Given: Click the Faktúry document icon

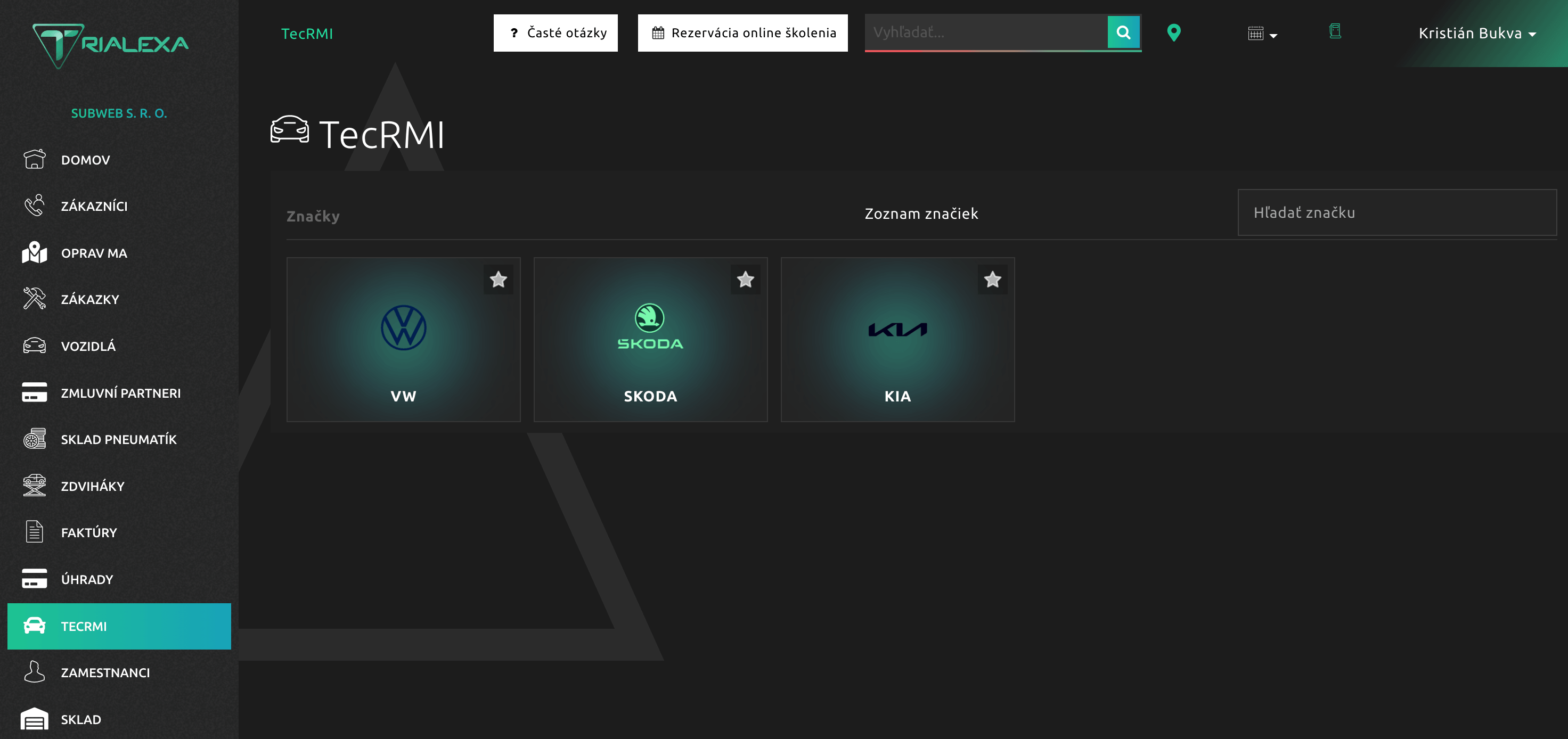Looking at the screenshot, I should point(34,532).
